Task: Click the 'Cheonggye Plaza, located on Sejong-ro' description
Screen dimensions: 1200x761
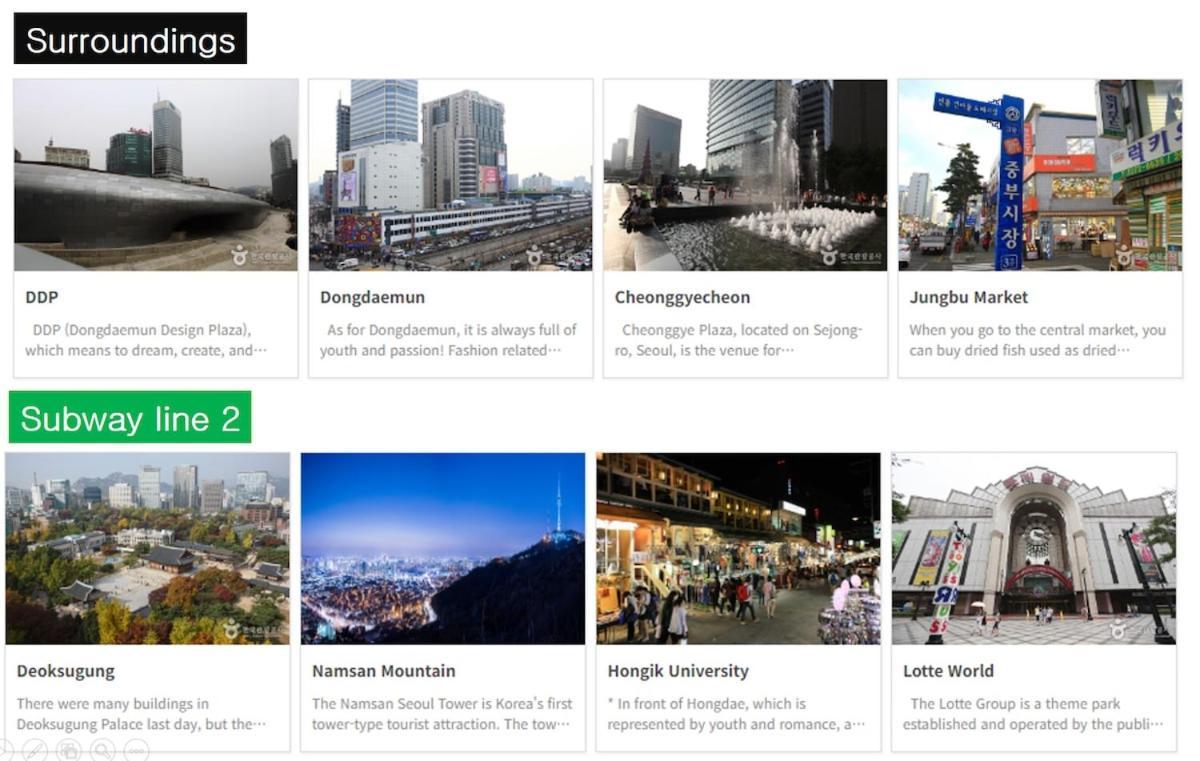Action: (x=738, y=340)
